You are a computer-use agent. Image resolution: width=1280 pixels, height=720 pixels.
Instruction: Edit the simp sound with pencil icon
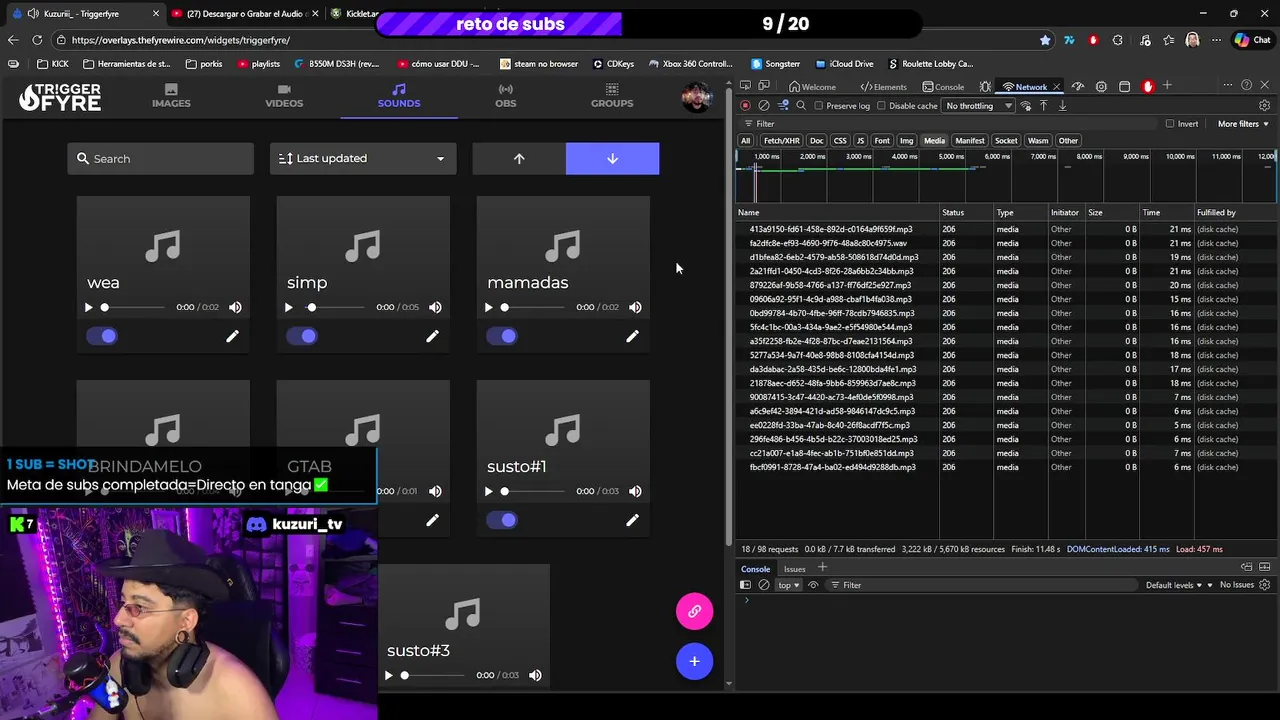coord(432,337)
